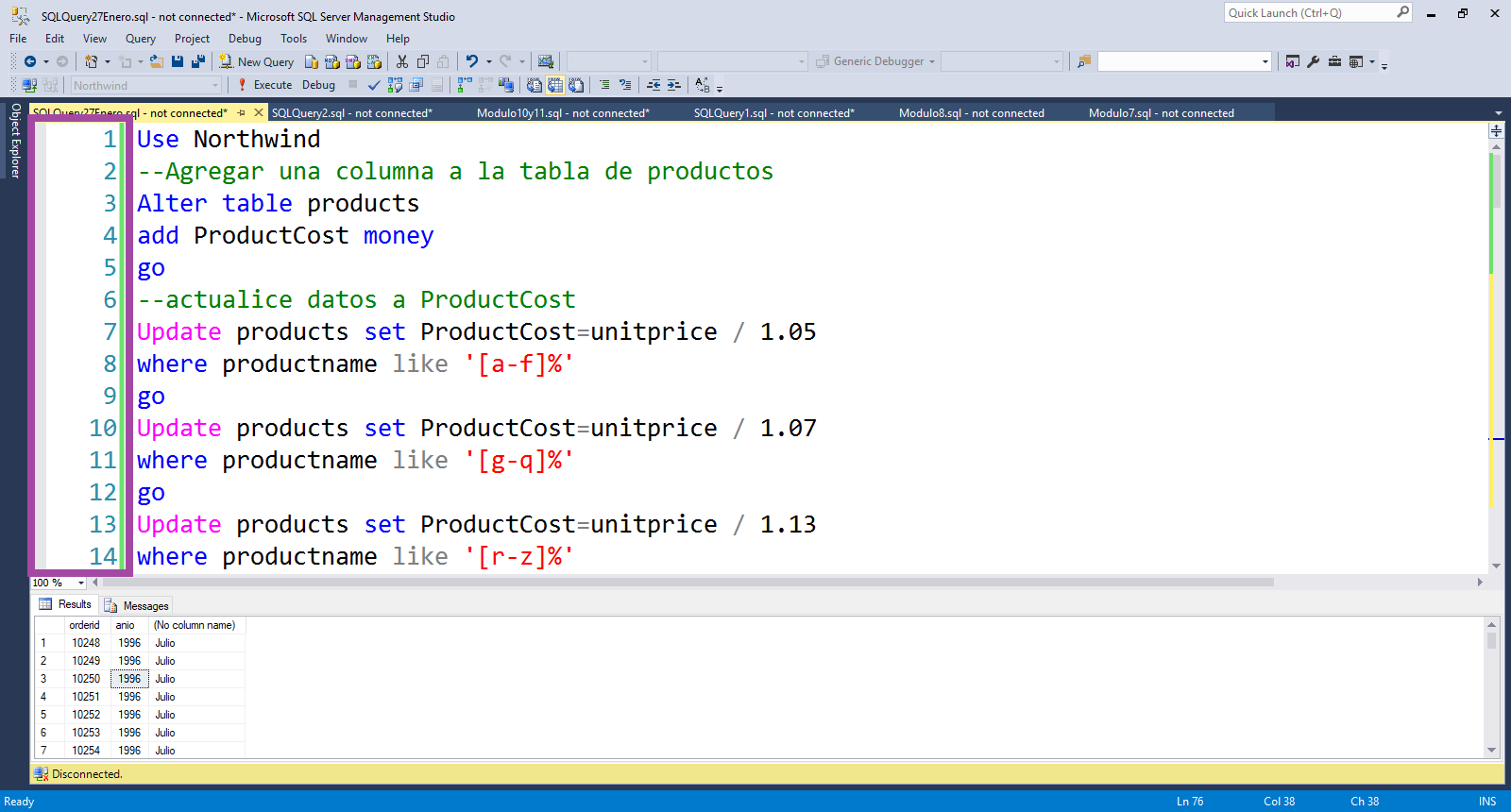The width and height of the screenshot is (1511, 812).
Task: Parse query with blue checkmark icon
Action: pyautogui.click(x=374, y=85)
